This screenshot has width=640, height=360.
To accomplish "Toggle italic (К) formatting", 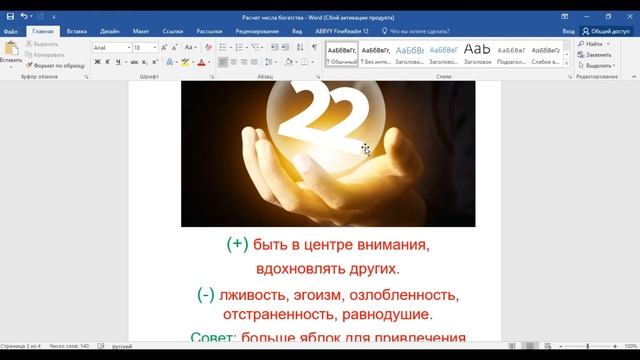I will 107,62.
